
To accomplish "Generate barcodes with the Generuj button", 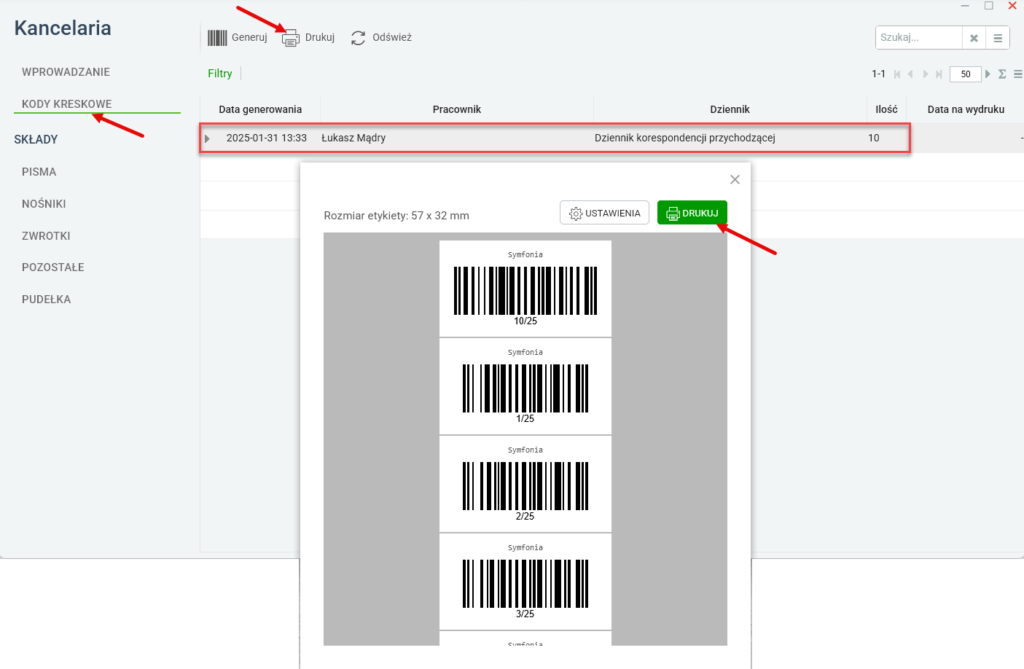I will pos(238,37).
